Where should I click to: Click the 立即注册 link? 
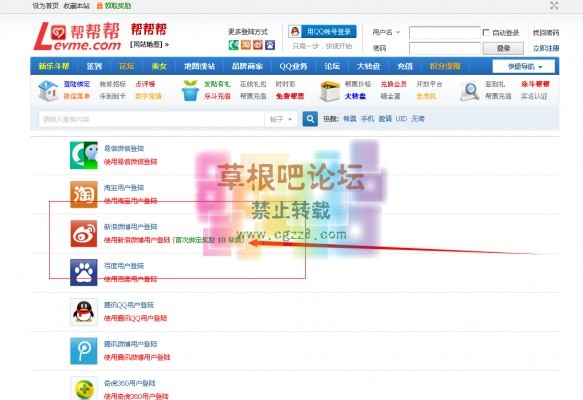(x=545, y=48)
